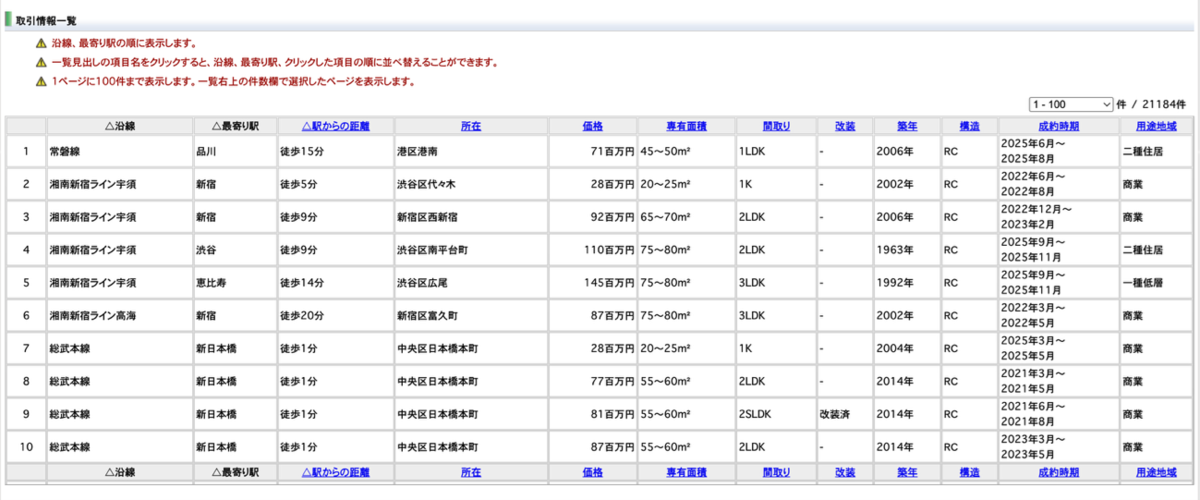1200x500 pixels.
Task: Click the 145百万円 price cell
Action: click(593, 283)
